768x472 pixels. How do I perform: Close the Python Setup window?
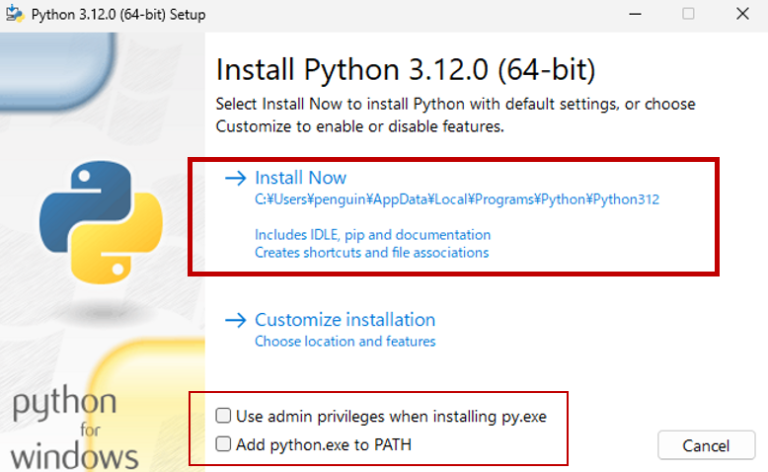[741, 14]
